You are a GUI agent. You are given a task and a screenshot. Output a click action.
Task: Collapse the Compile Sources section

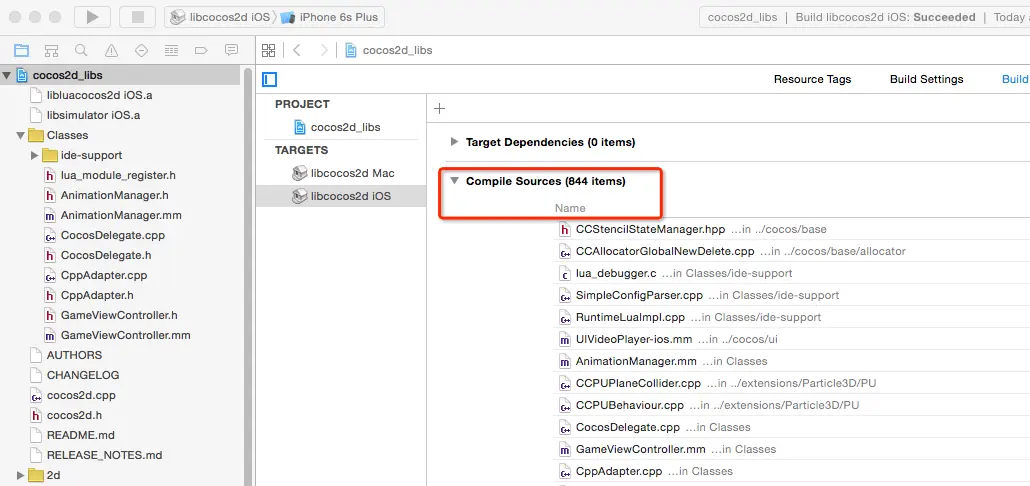[x=454, y=181]
